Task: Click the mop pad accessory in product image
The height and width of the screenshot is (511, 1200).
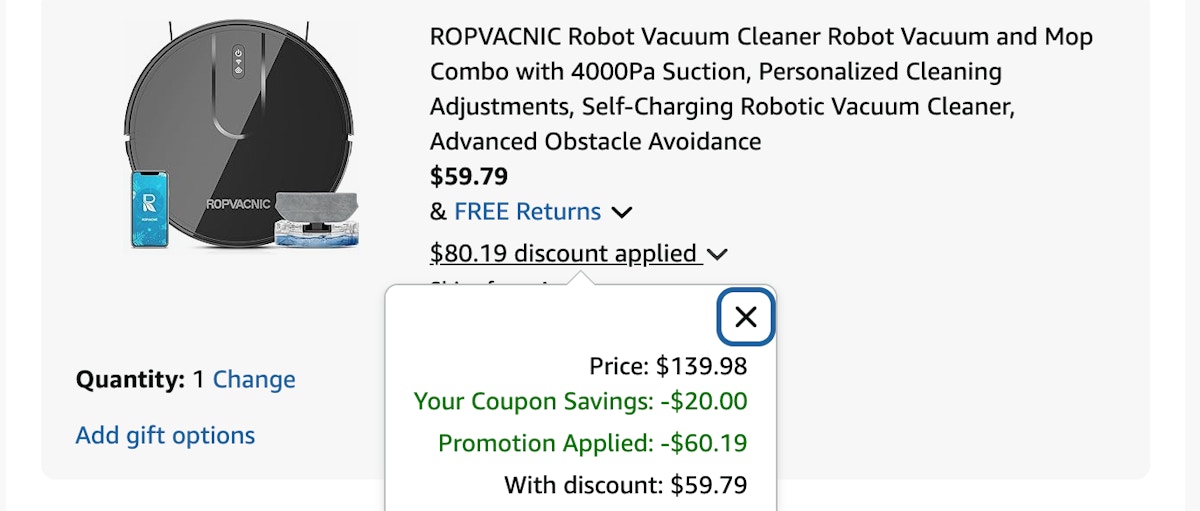Action: pyautogui.click(x=316, y=218)
